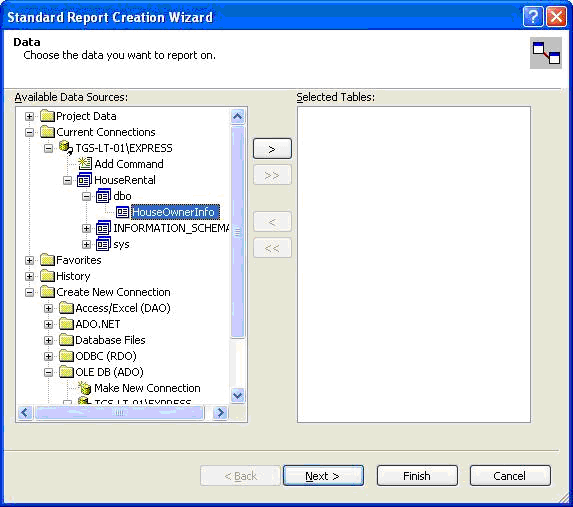The width and height of the screenshot is (573, 507).
Task: Click the vertical scrollbar down arrow
Action: [x=238, y=395]
